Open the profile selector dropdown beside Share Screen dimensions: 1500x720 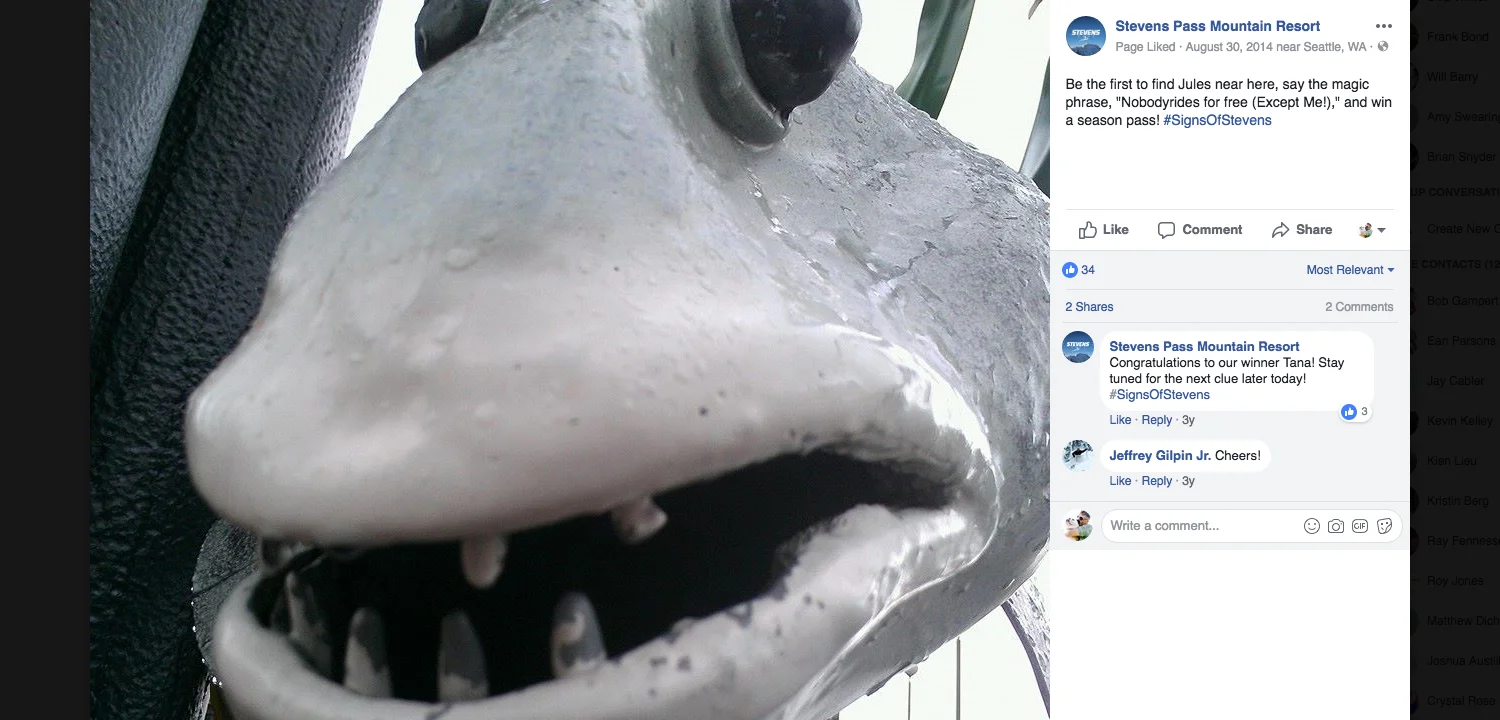click(x=1372, y=230)
